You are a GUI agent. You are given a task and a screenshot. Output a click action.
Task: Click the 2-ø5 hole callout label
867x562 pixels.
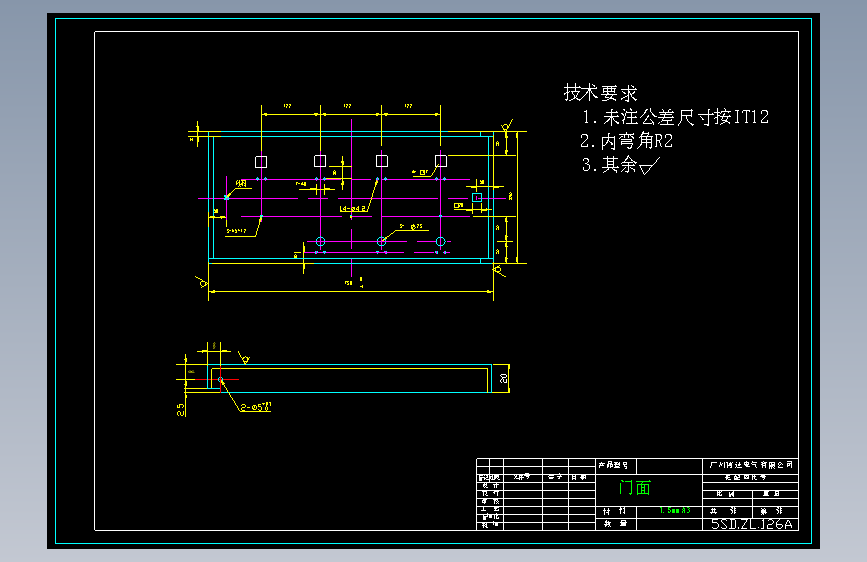(x=255, y=407)
